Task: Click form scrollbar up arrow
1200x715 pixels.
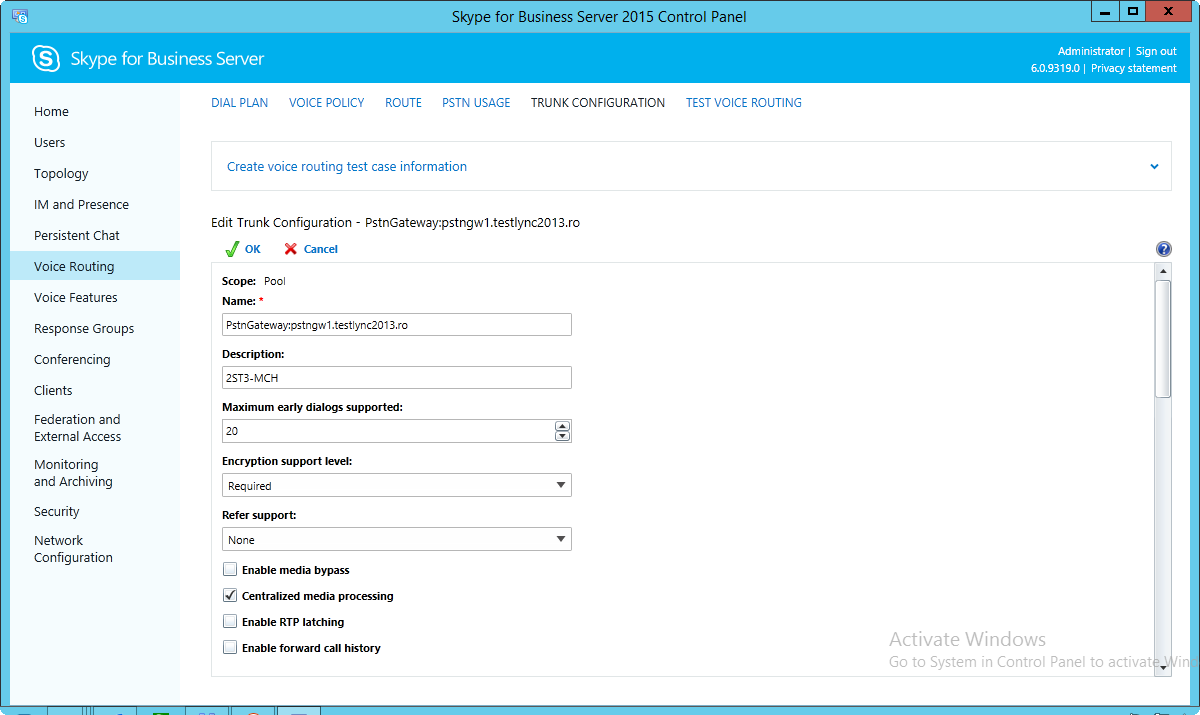Action: pos(1163,271)
